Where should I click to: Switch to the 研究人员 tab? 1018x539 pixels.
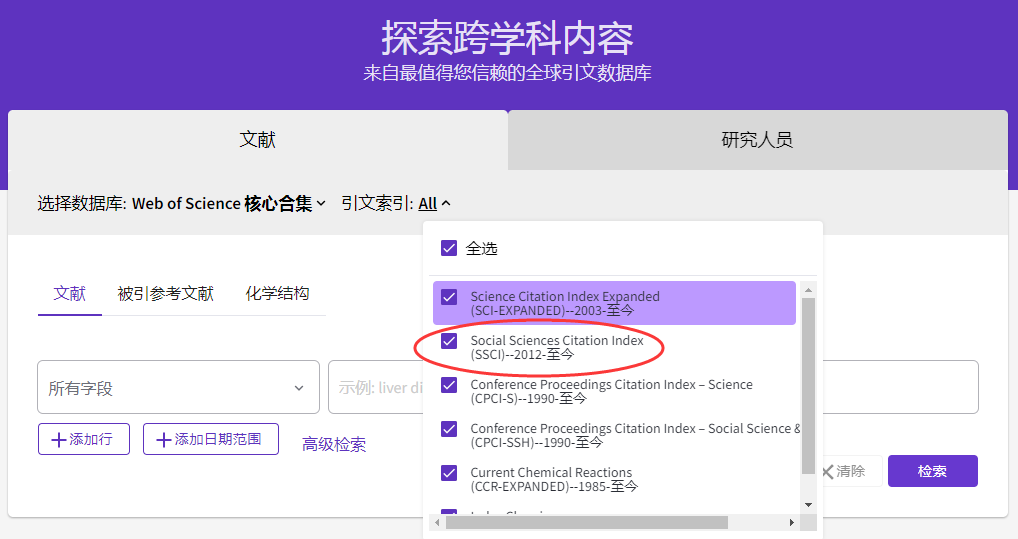[757, 140]
